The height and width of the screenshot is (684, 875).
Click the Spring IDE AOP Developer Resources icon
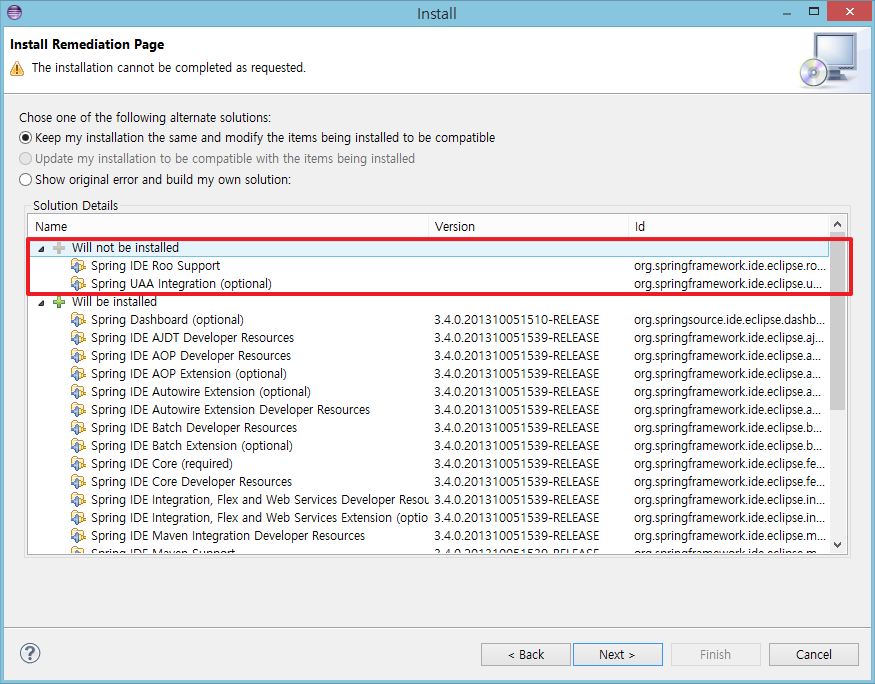pyautogui.click(x=78, y=355)
